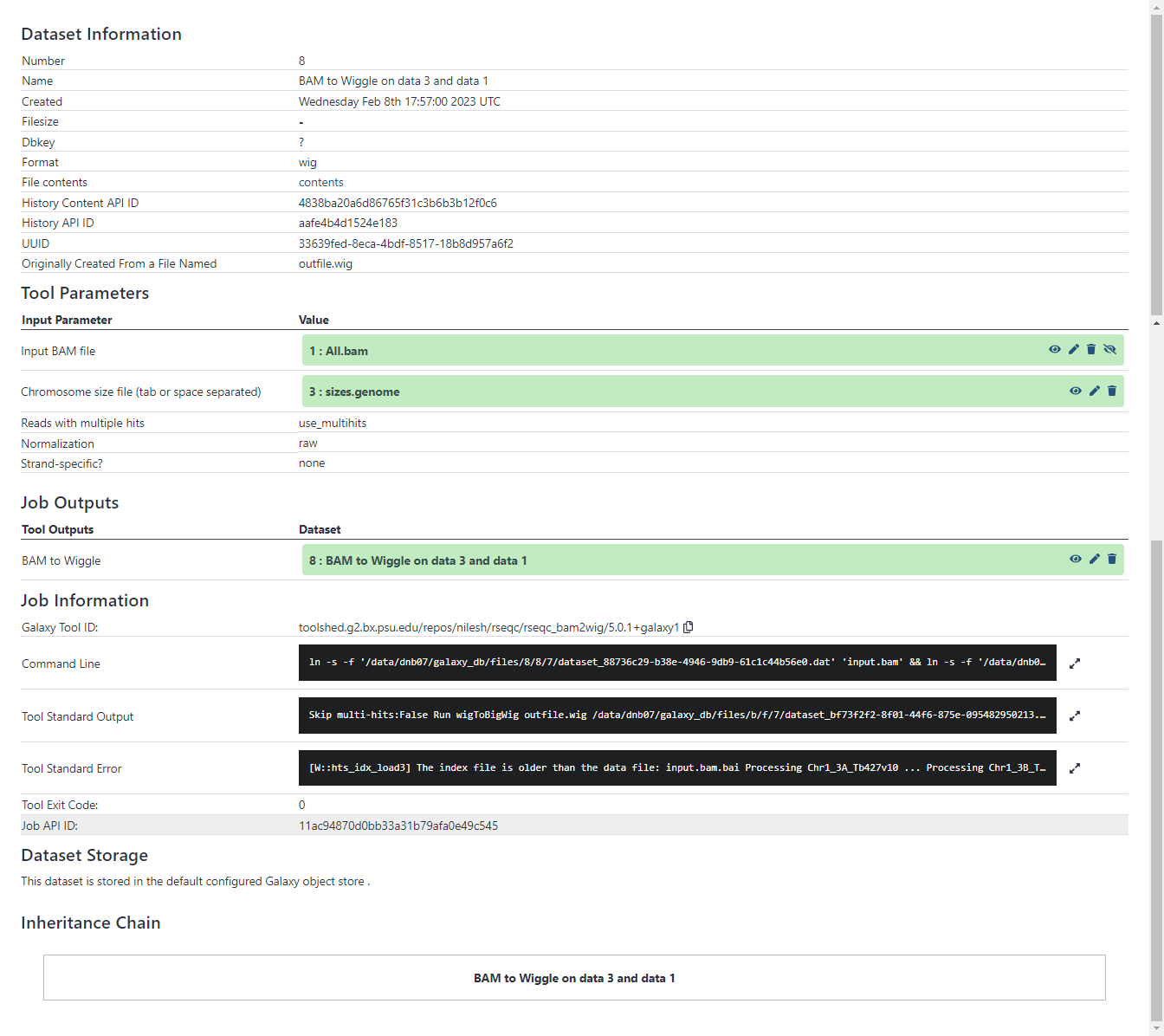1164x1036 pixels.
Task: Select BAM to Wiggle in the Inheritance Chain
Action: [x=574, y=977]
